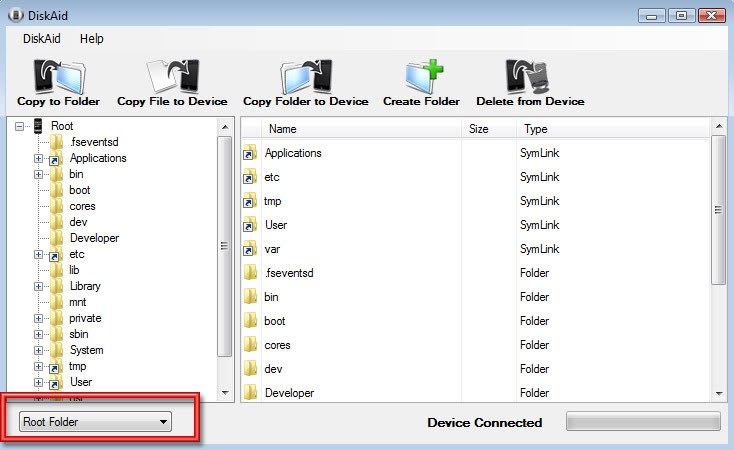Click the Copy to Folder toolbar icon
This screenshot has width=734, height=450.
click(59, 76)
